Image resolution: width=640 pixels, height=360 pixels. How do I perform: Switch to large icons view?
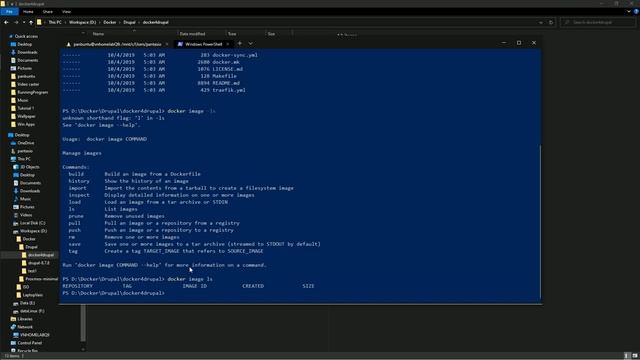(635, 356)
